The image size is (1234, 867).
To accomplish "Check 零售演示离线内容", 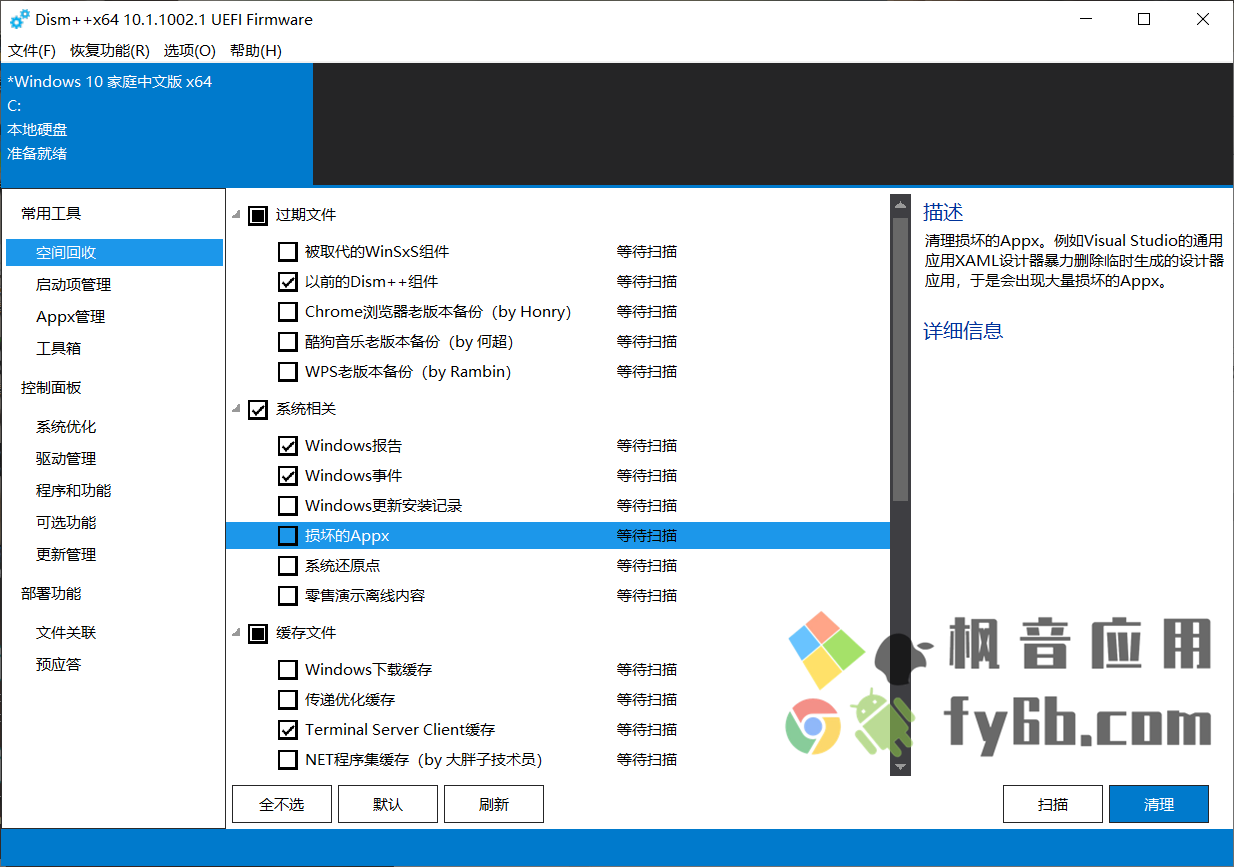I will click(288, 596).
